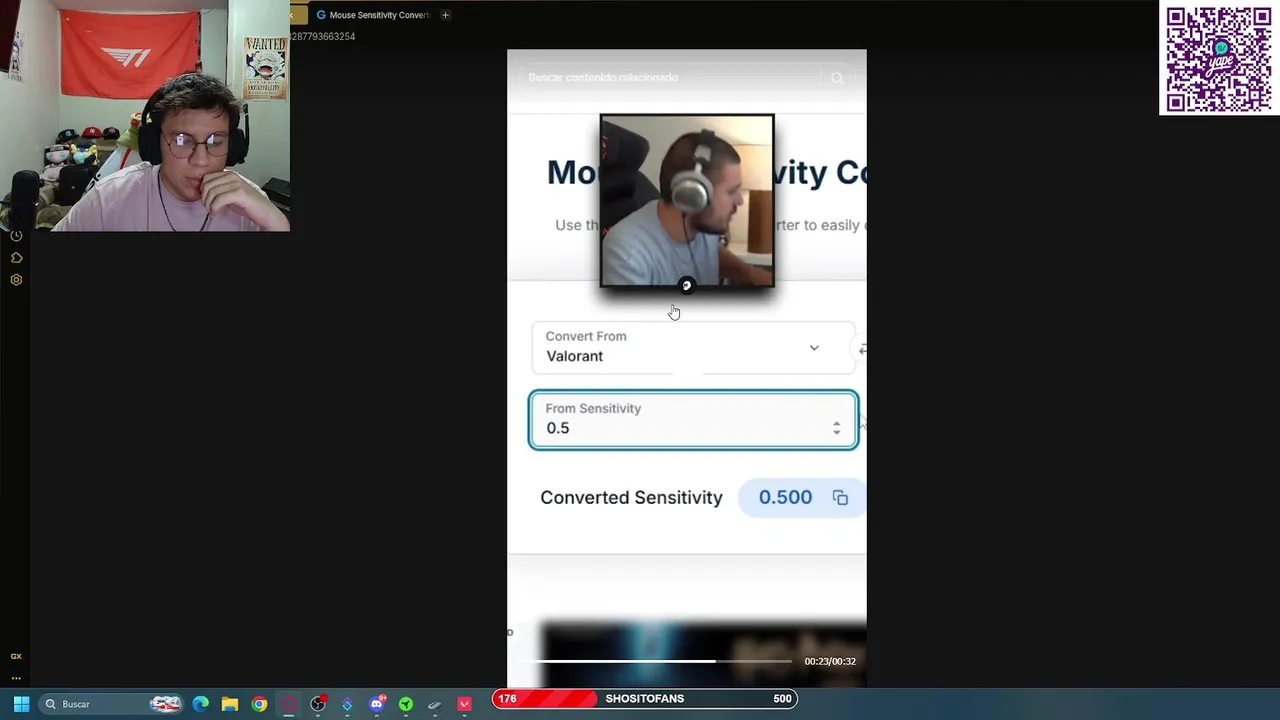This screenshot has width=1280, height=720.
Task: Click into the From Sensitivity input field
Action: tap(693, 420)
